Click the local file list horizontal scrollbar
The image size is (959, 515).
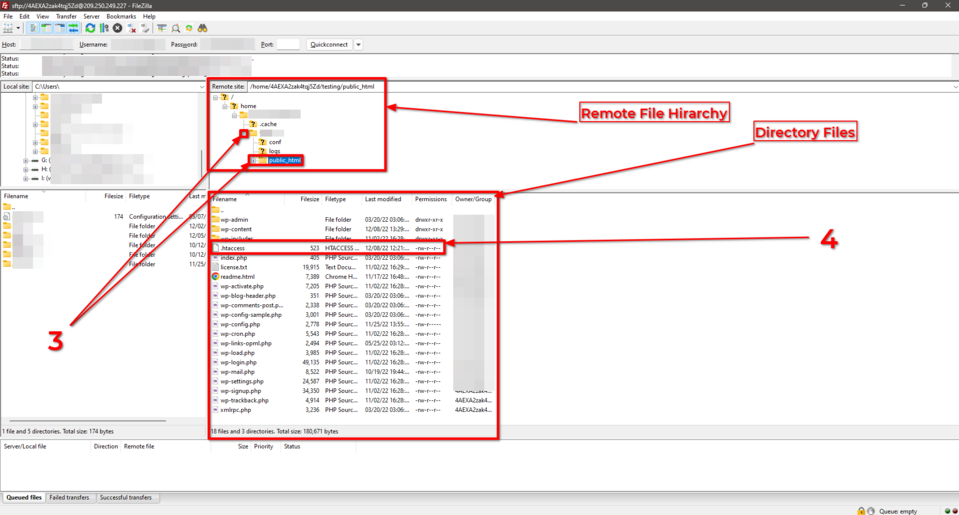tap(87, 421)
